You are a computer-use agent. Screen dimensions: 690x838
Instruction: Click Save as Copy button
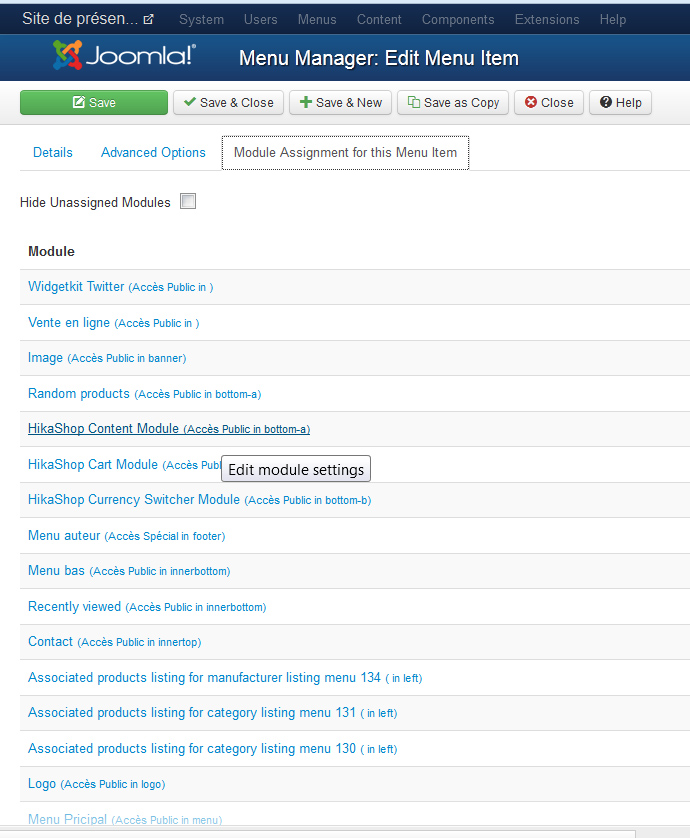click(453, 103)
